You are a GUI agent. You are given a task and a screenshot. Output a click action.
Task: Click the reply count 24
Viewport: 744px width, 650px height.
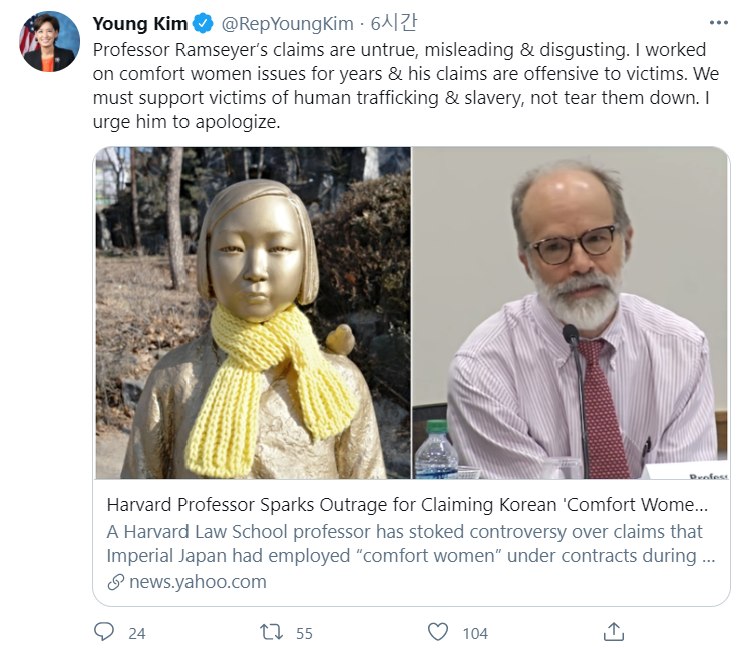click(x=137, y=633)
